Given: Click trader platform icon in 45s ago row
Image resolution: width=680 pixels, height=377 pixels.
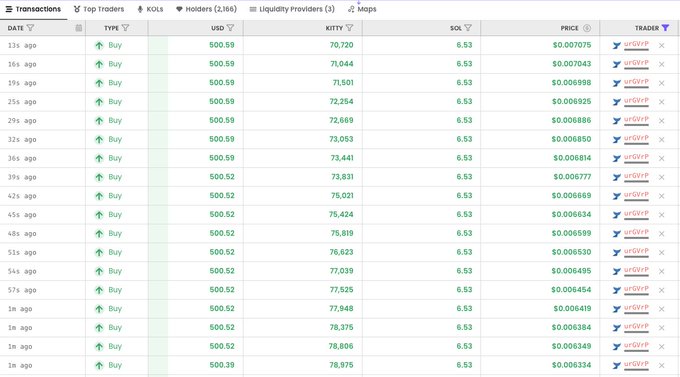Looking at the screenshot, I should 617,215.
